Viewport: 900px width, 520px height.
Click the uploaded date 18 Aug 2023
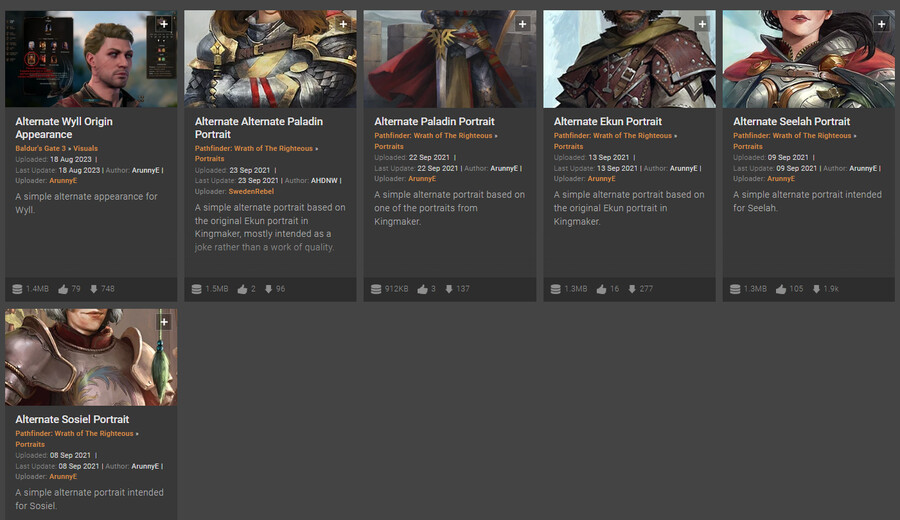pos(71,160)
